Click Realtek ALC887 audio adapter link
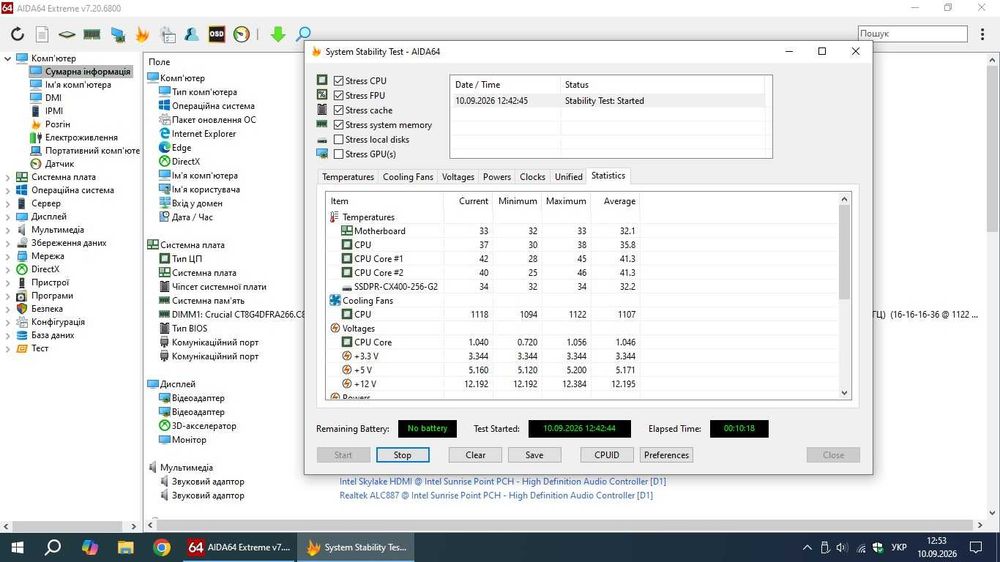Image resolution: width=1000 pixels, height=562 pixels. [496, 495]
